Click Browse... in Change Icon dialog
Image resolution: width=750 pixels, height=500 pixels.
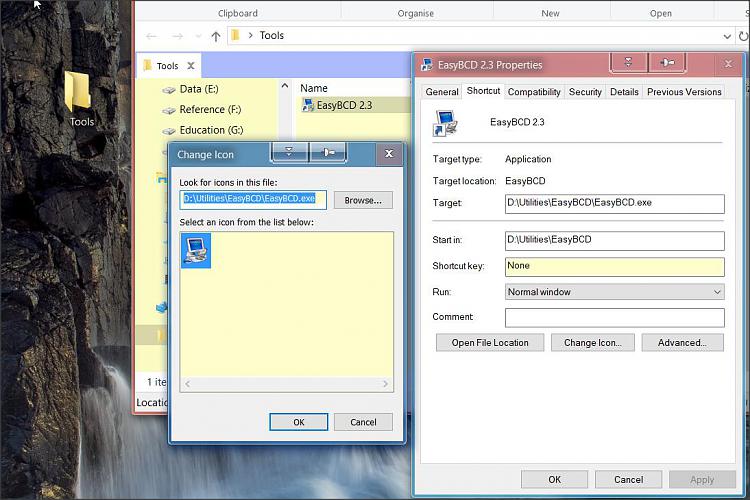[x=363, y=200]
